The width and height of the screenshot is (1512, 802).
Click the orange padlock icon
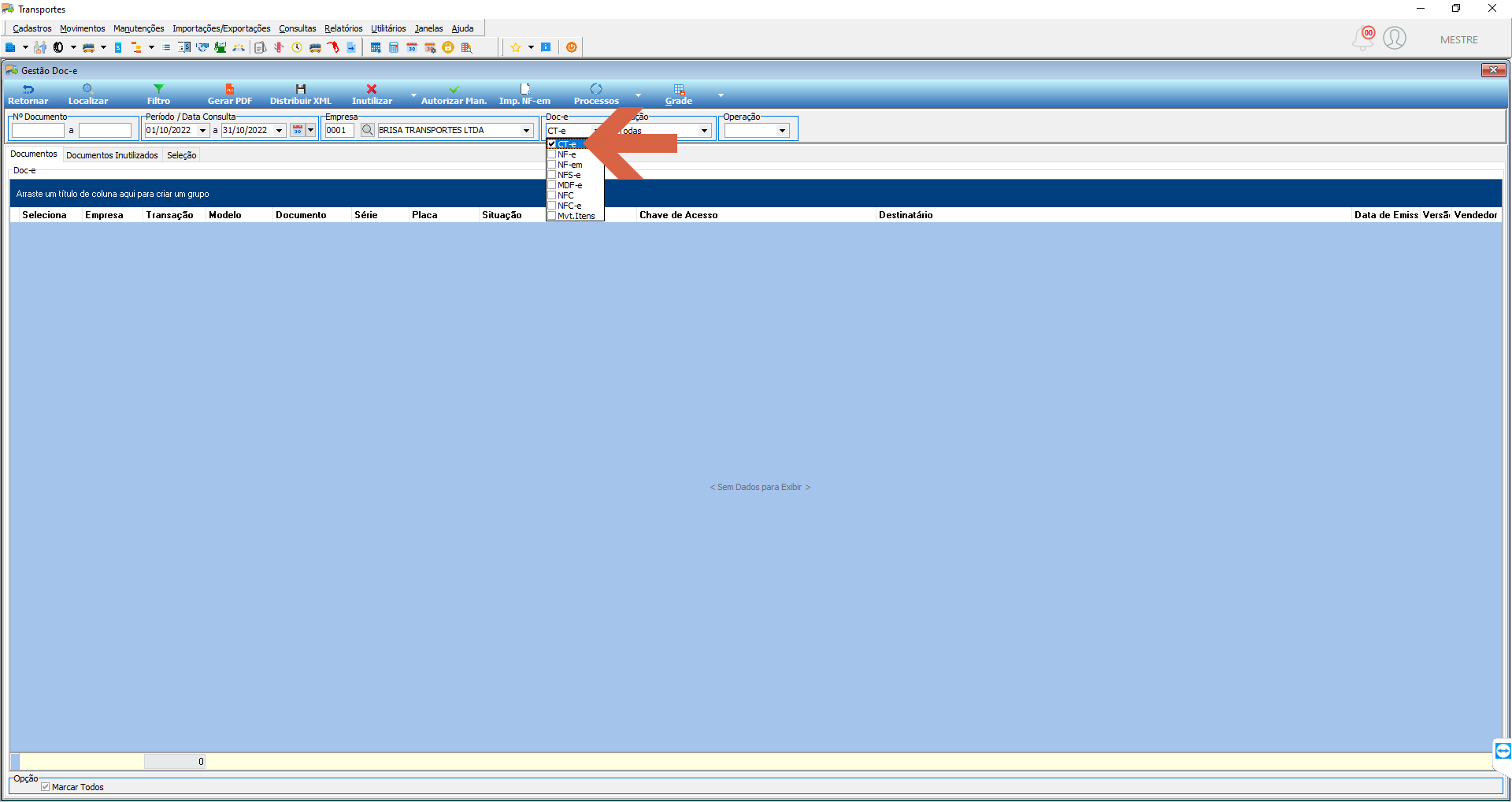coord(448,47)
